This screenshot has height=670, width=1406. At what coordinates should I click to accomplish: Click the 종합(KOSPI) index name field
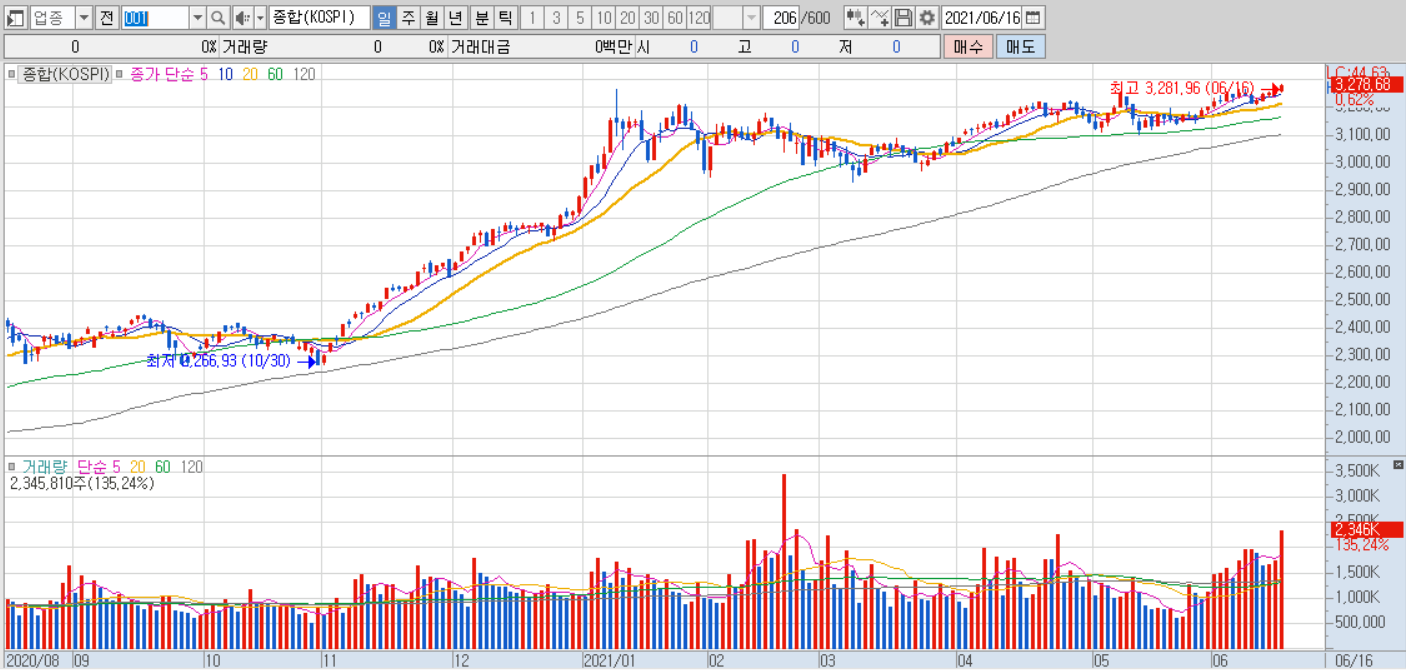click(x=320, y=18)
